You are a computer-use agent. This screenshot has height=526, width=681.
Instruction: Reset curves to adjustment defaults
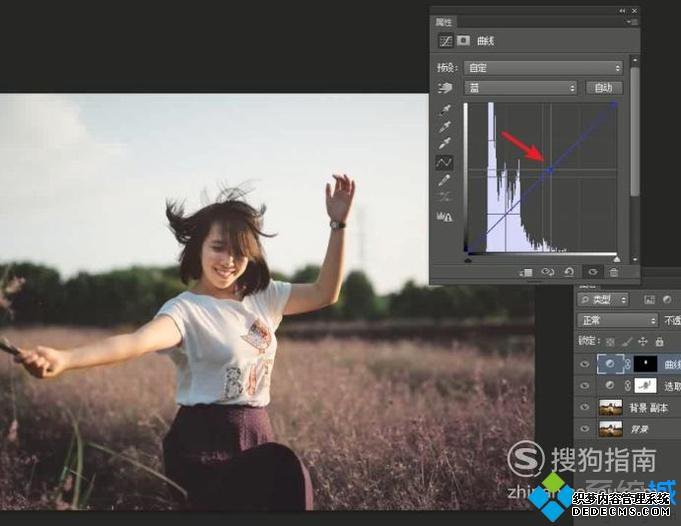point(571,271)
